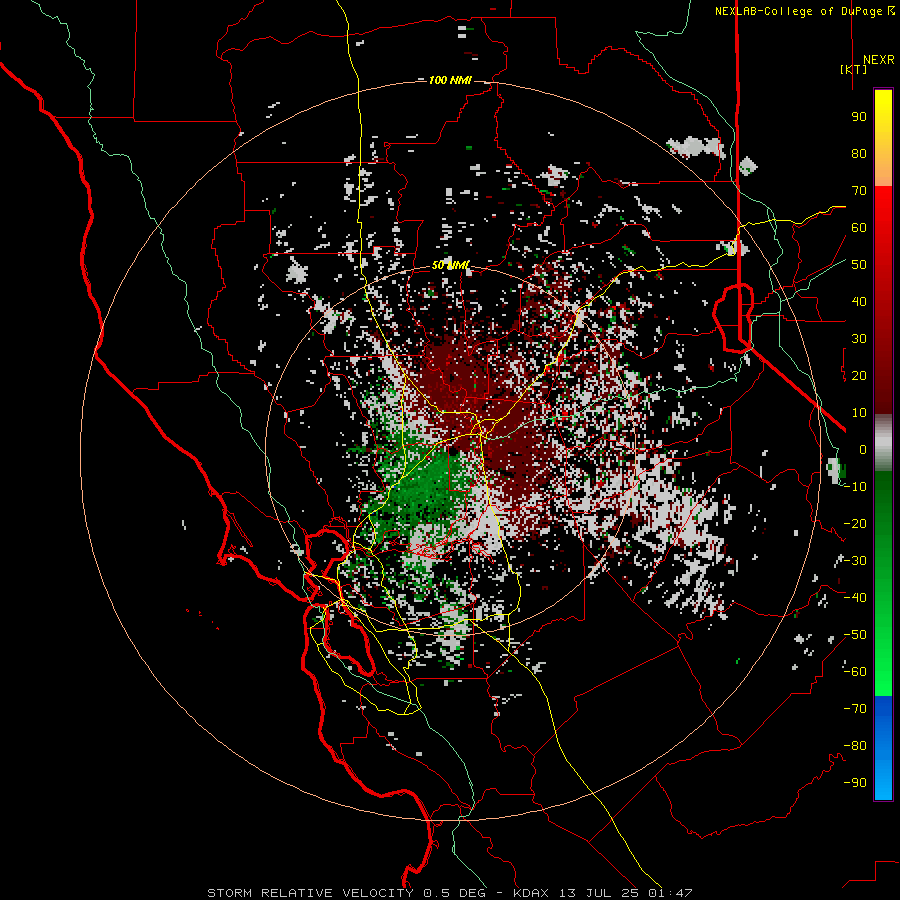The height and width of the screenshot is (900, 900).
Task: Select the positive 40 scale value
Action: [859, 301]
